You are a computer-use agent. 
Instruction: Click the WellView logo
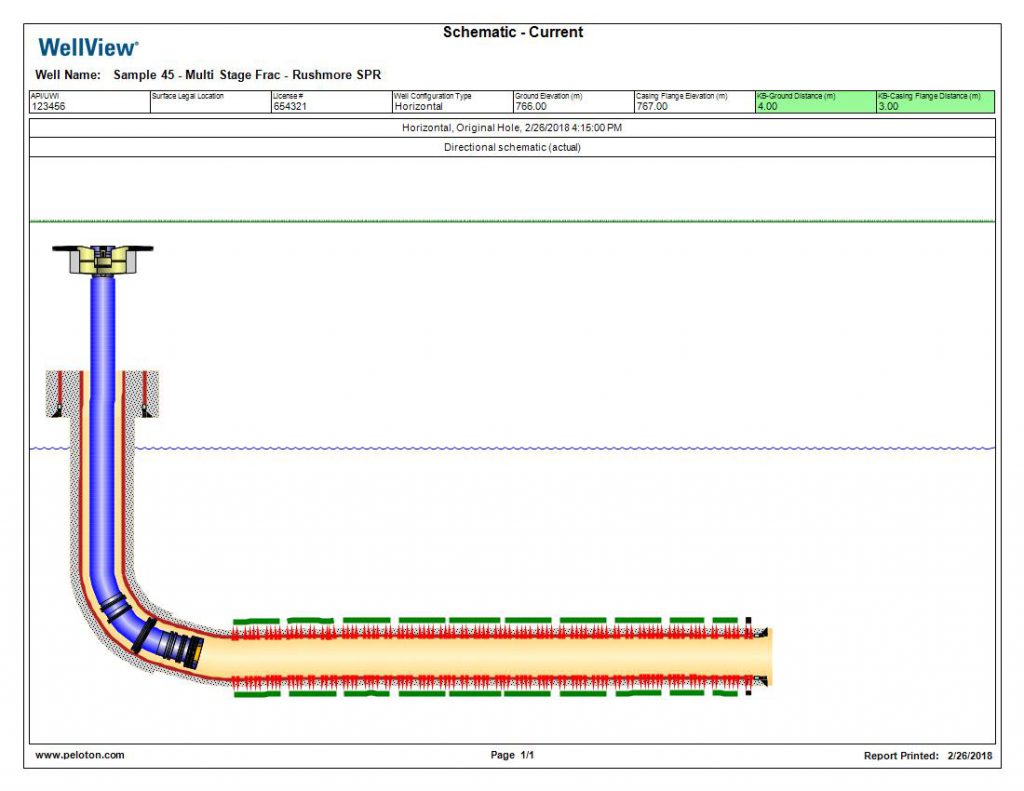pos(88,47)
